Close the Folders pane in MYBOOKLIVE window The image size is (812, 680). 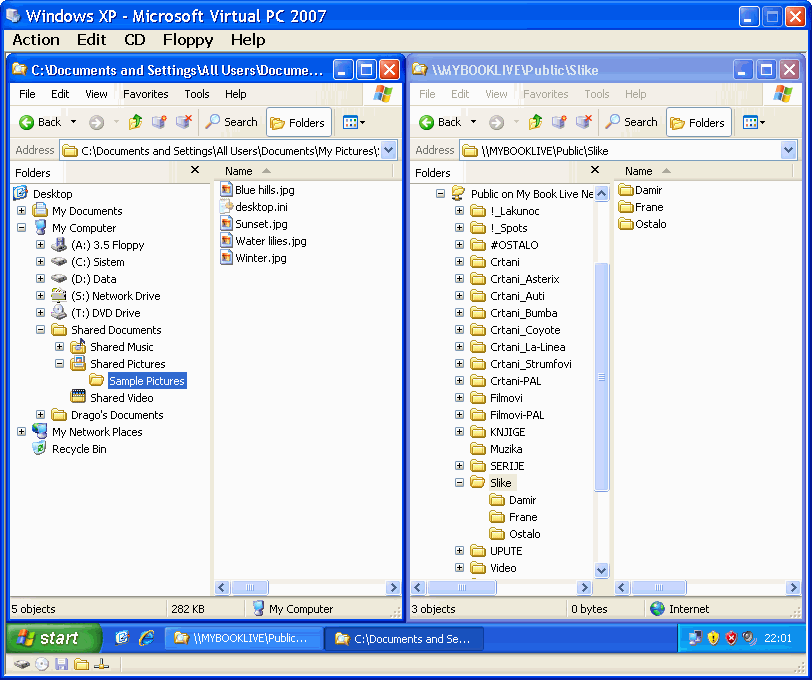pyautogui.click(x=595, y=170)
